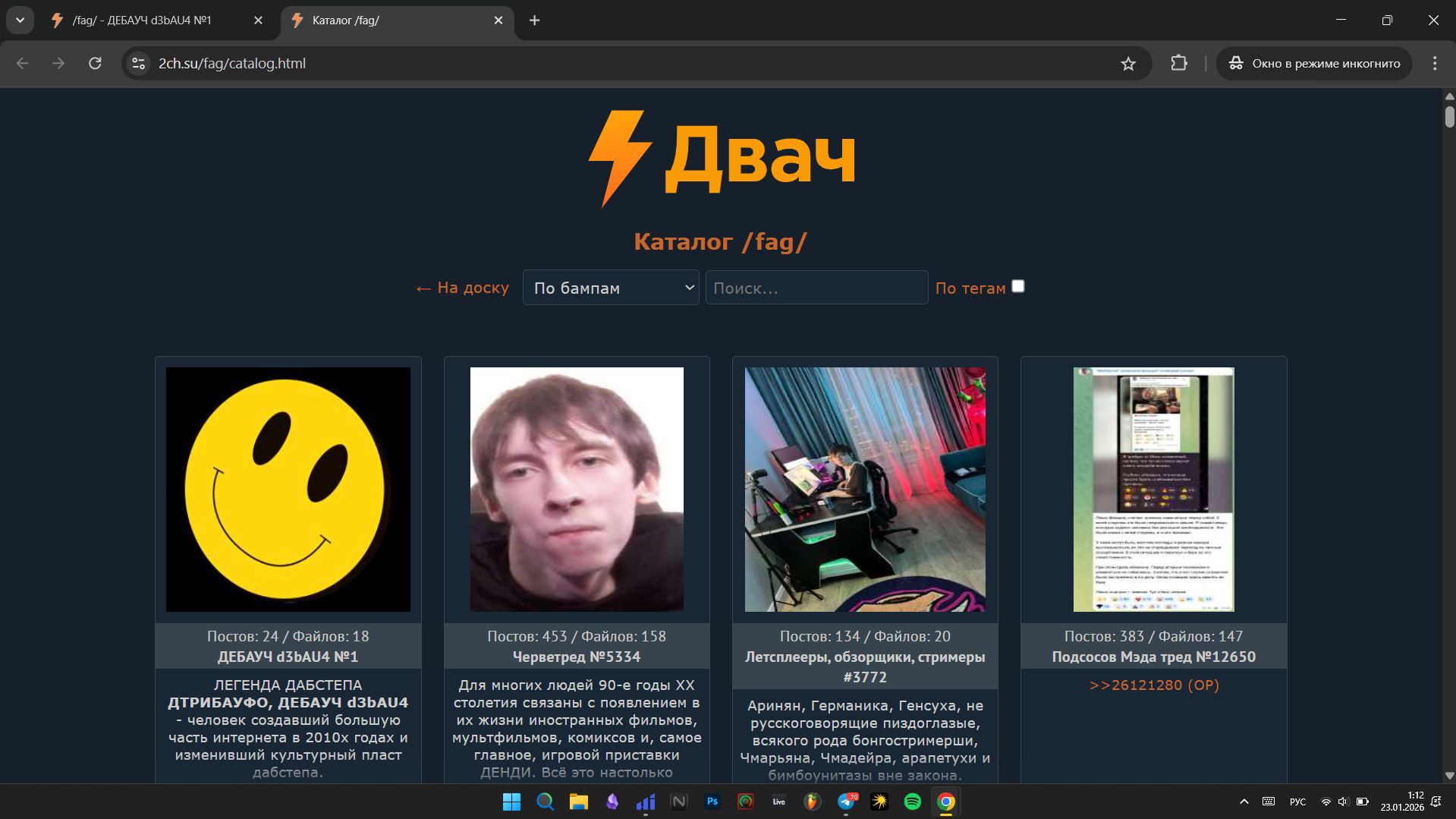Expand the tab search dropdown arrow
The width and height of the screenshot is (1456, 819).
point(20,20)
